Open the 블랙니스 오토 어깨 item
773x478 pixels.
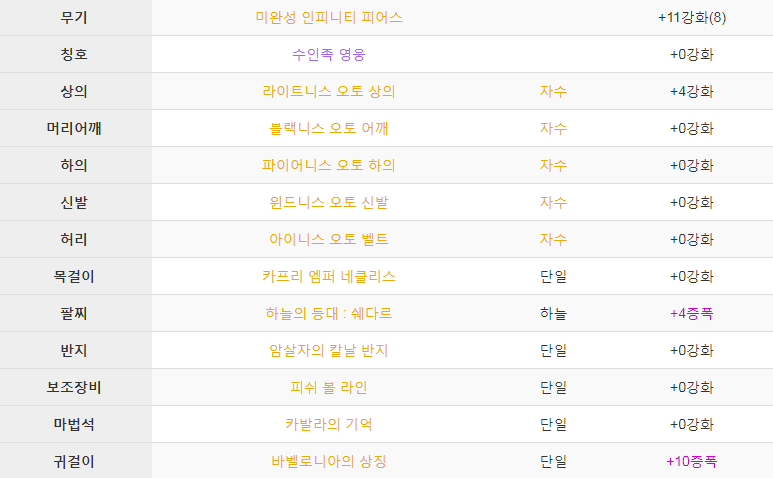329,128
